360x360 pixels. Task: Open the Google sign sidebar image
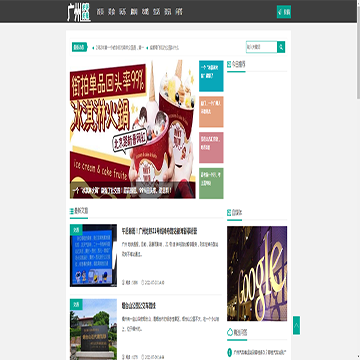click(257, 274)
